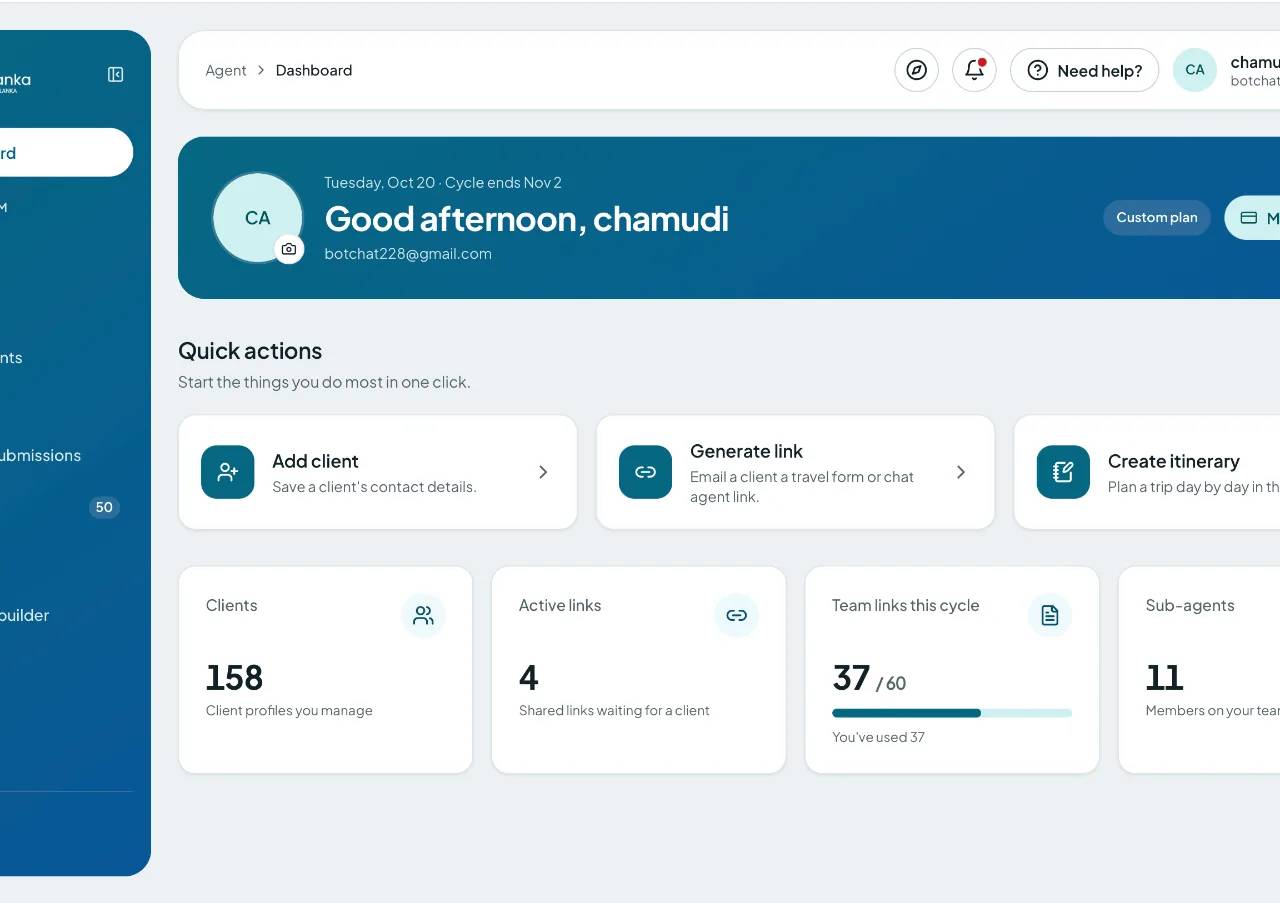Click the Need help? button
Viewport: 1280px width, 903px height.
[1084, 70]
